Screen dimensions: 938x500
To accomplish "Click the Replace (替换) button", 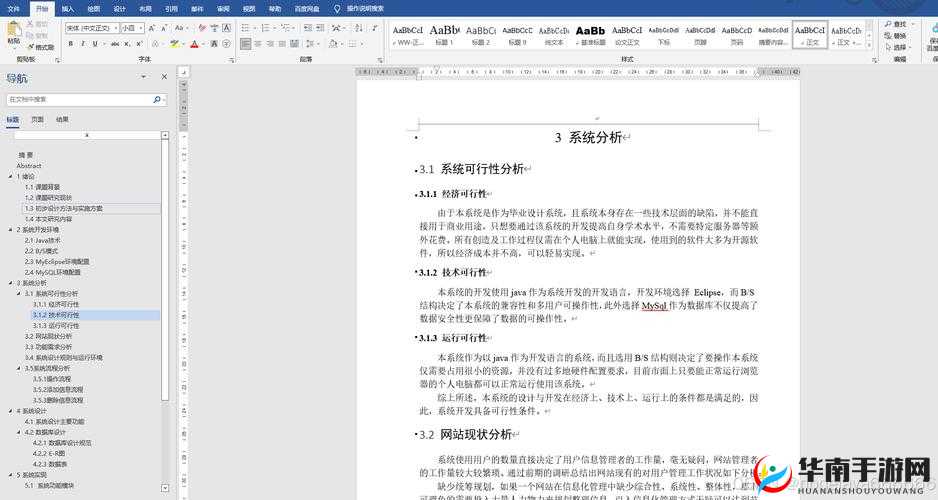I will (x=896, y=36).
